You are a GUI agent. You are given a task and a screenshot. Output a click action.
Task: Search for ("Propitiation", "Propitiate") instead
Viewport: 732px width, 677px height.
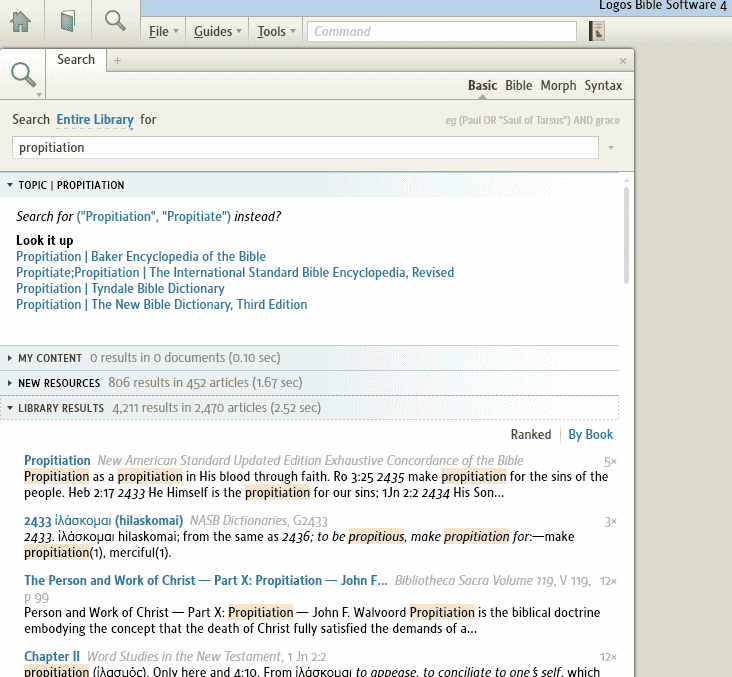point(154,217)
